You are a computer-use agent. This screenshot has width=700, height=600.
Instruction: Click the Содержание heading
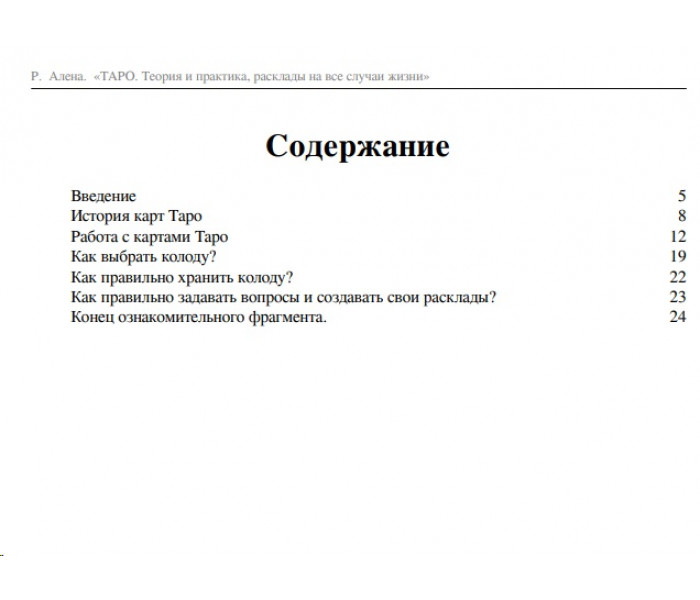click(x=357, y=146)
